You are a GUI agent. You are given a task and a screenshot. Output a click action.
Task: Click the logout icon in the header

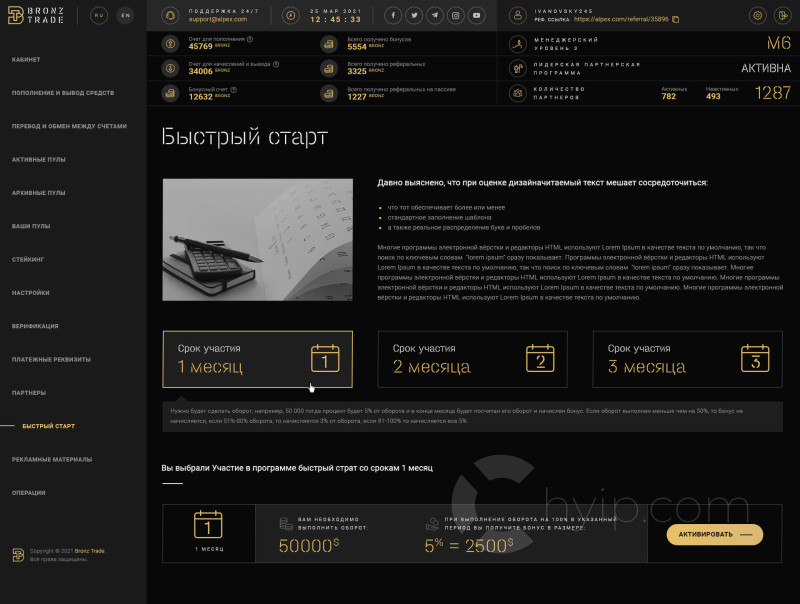click(782, 15)
